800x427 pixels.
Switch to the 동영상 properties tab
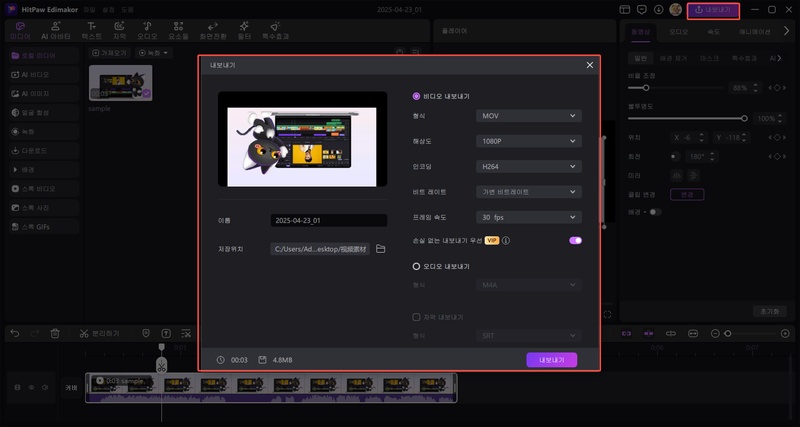click(641, 31)
